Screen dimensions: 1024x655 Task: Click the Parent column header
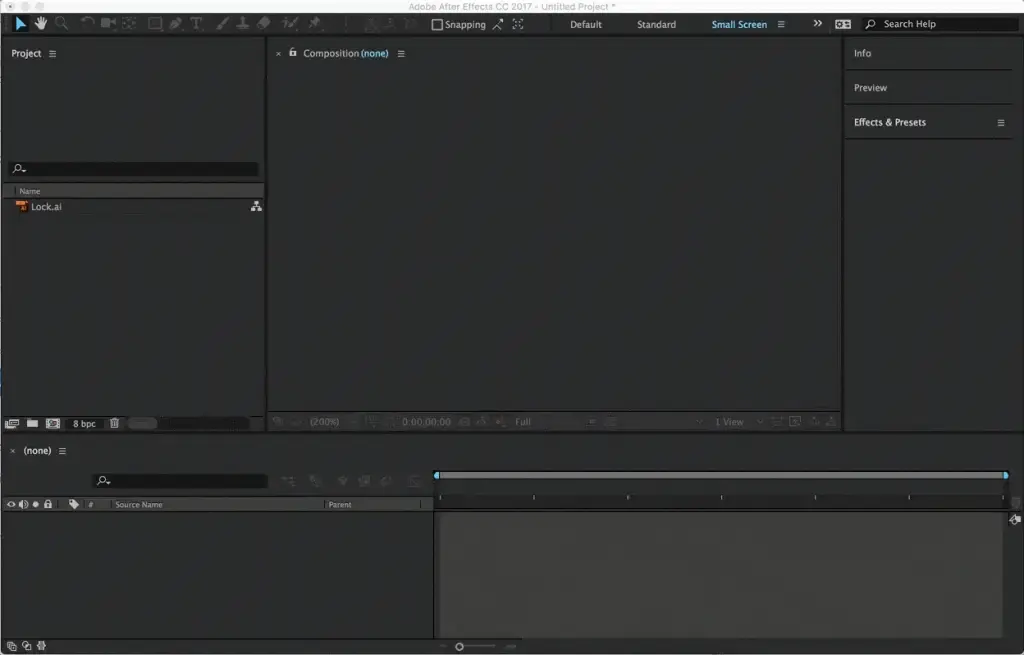pyautogui.click(x=340, y=505)
